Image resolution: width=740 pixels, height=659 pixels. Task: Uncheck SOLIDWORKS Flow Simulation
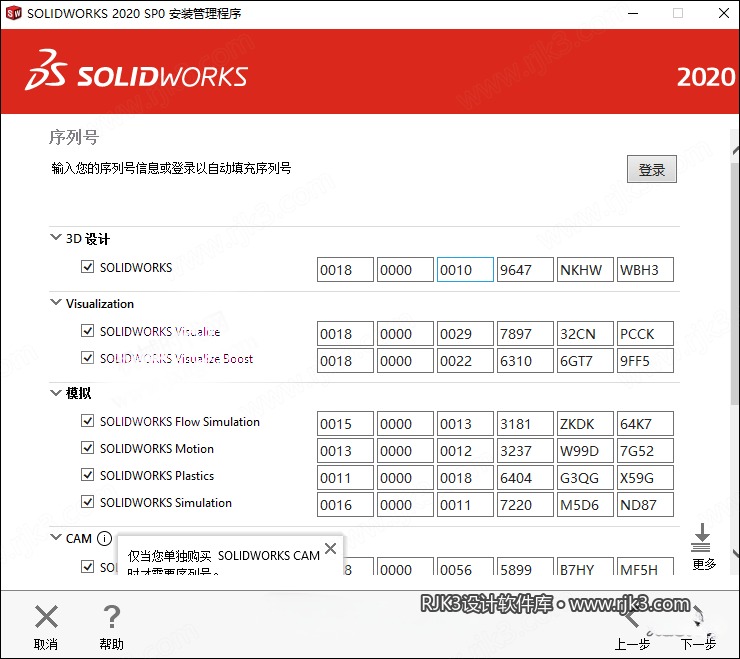(87, 421)
